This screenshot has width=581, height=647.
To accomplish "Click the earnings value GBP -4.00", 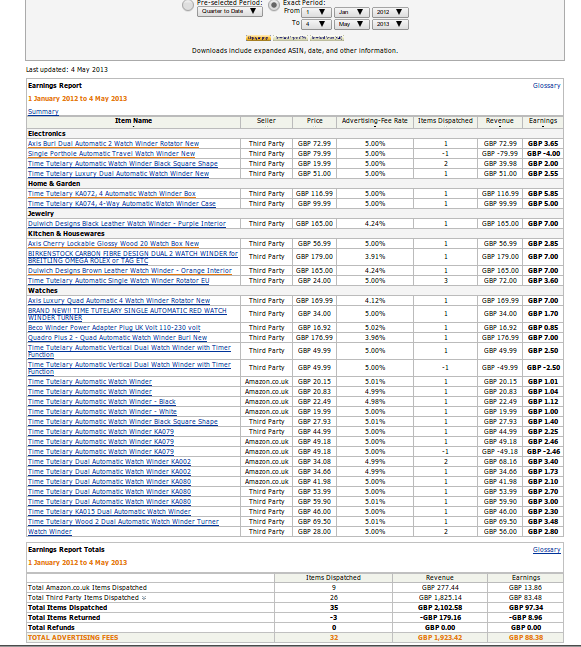I will point(543,153).
